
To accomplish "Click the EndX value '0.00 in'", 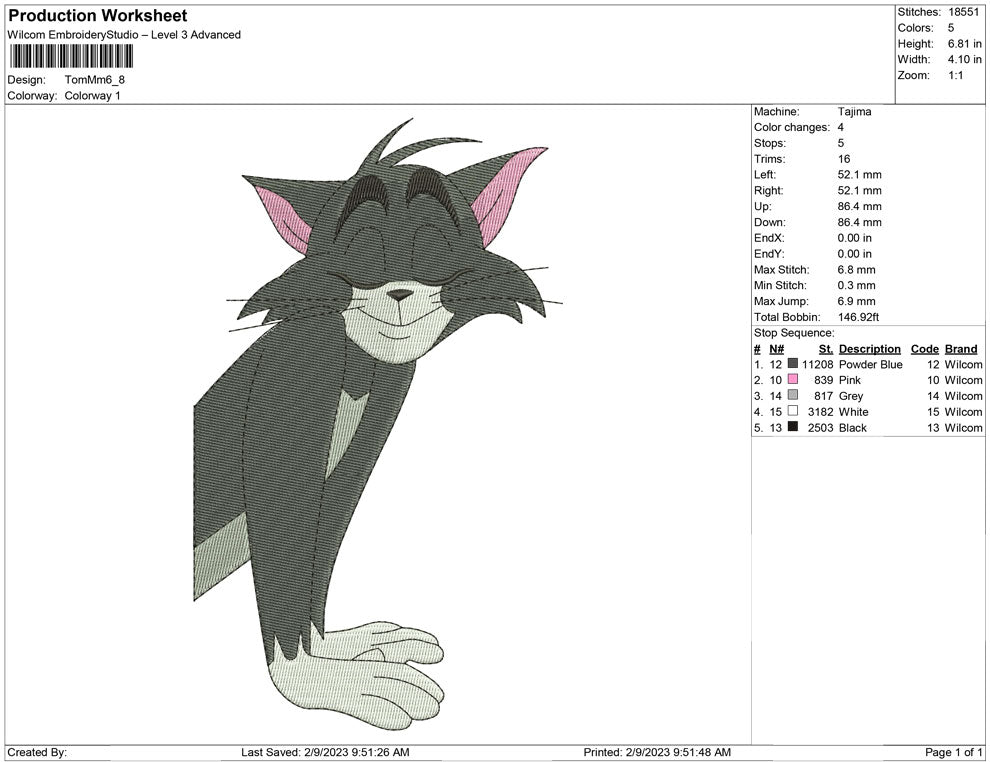I will pos(855,238).
